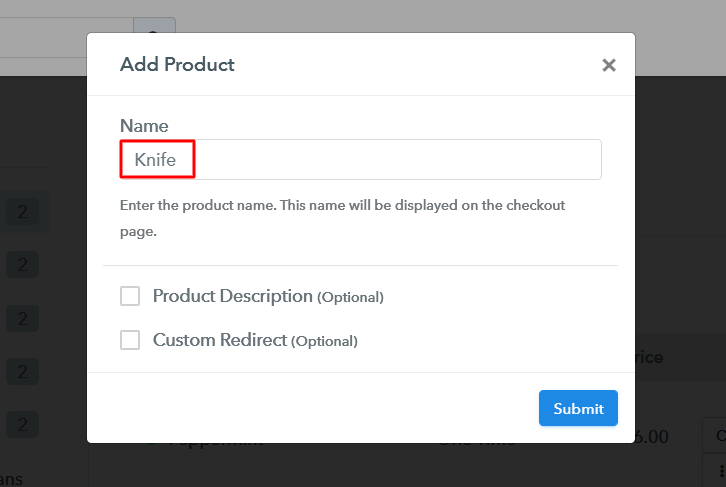Close the Add Product dialog
This screenshot has height=487, width=726.
tap(609, 65)
